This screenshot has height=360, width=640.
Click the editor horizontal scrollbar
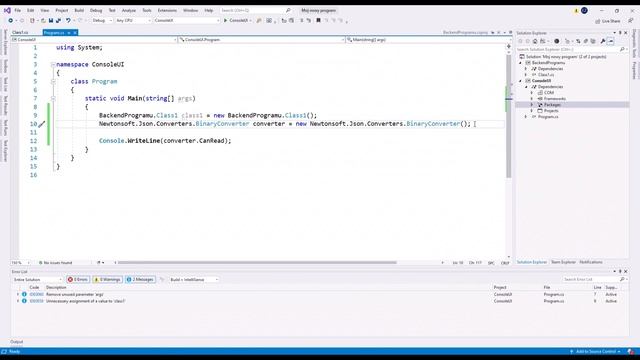pyautogui.click(x=257, y=263)
